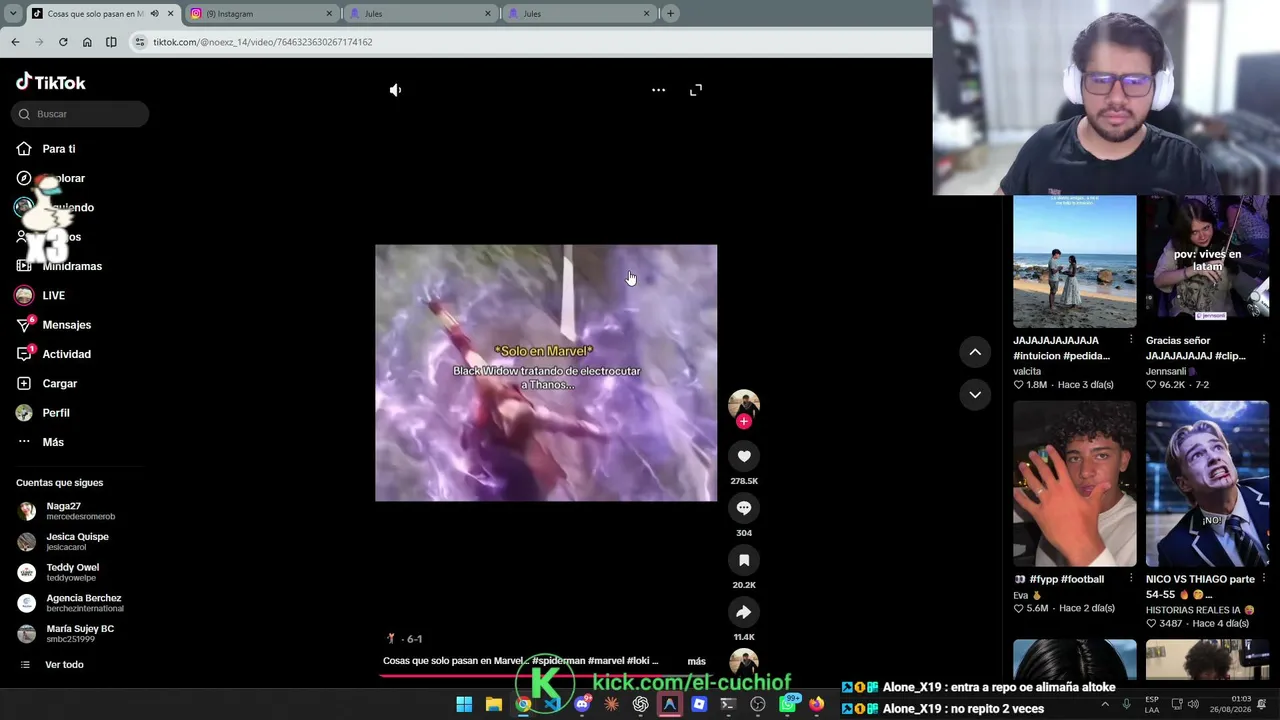Click the video progress bar

coord(546,675)
